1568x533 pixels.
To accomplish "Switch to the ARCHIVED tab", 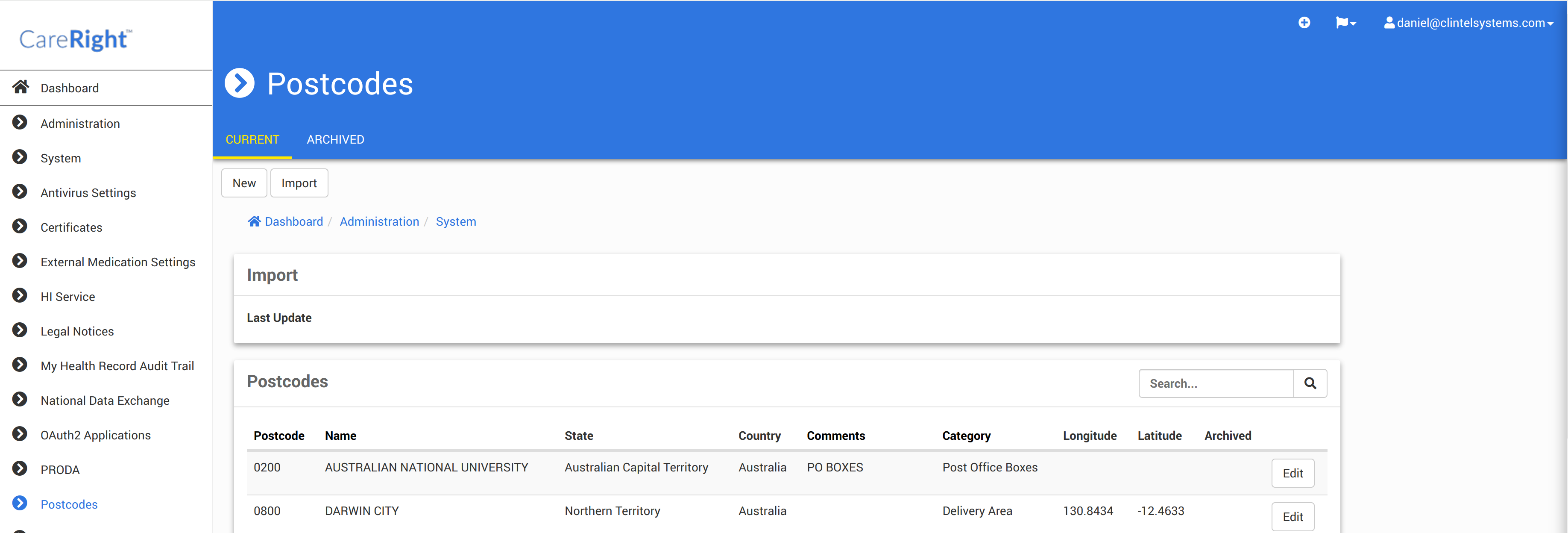I will click(x=335, y=139).
